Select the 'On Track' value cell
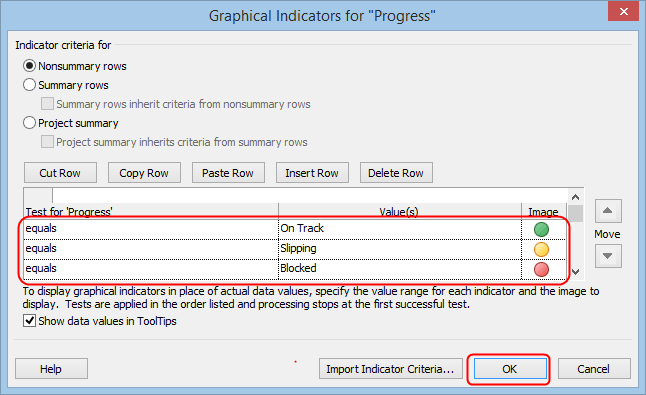 (400, 229)
